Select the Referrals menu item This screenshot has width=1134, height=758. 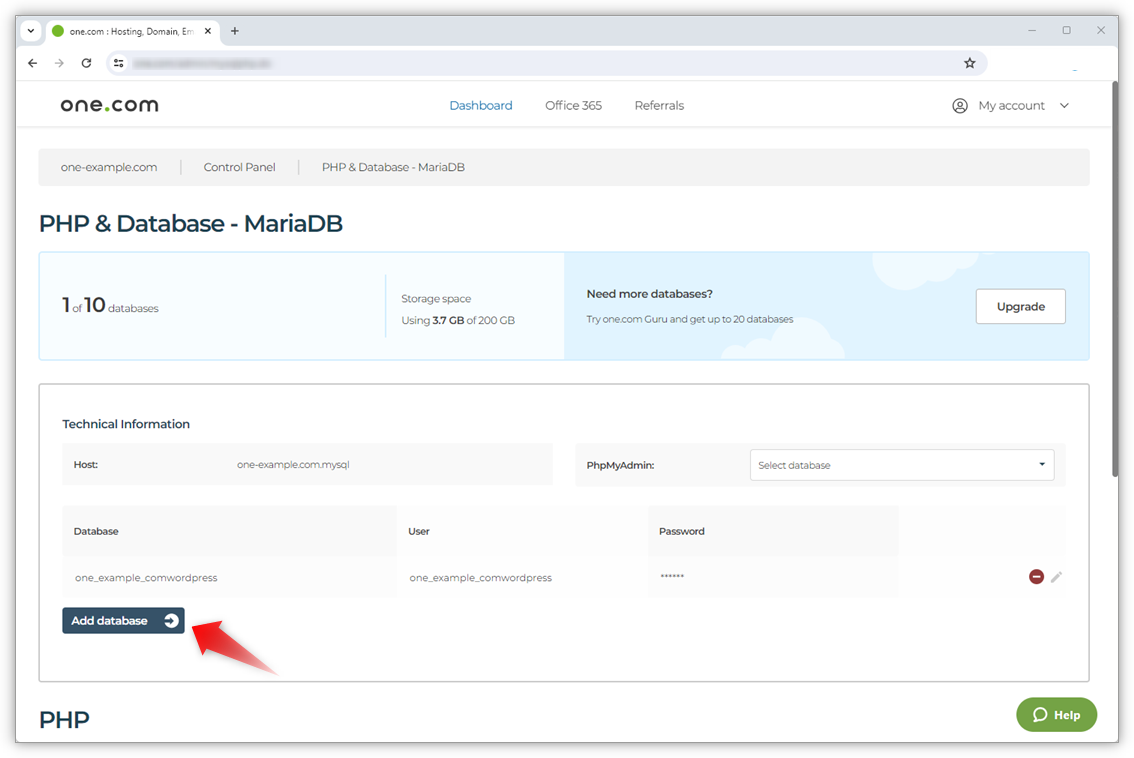pos(659,105)
